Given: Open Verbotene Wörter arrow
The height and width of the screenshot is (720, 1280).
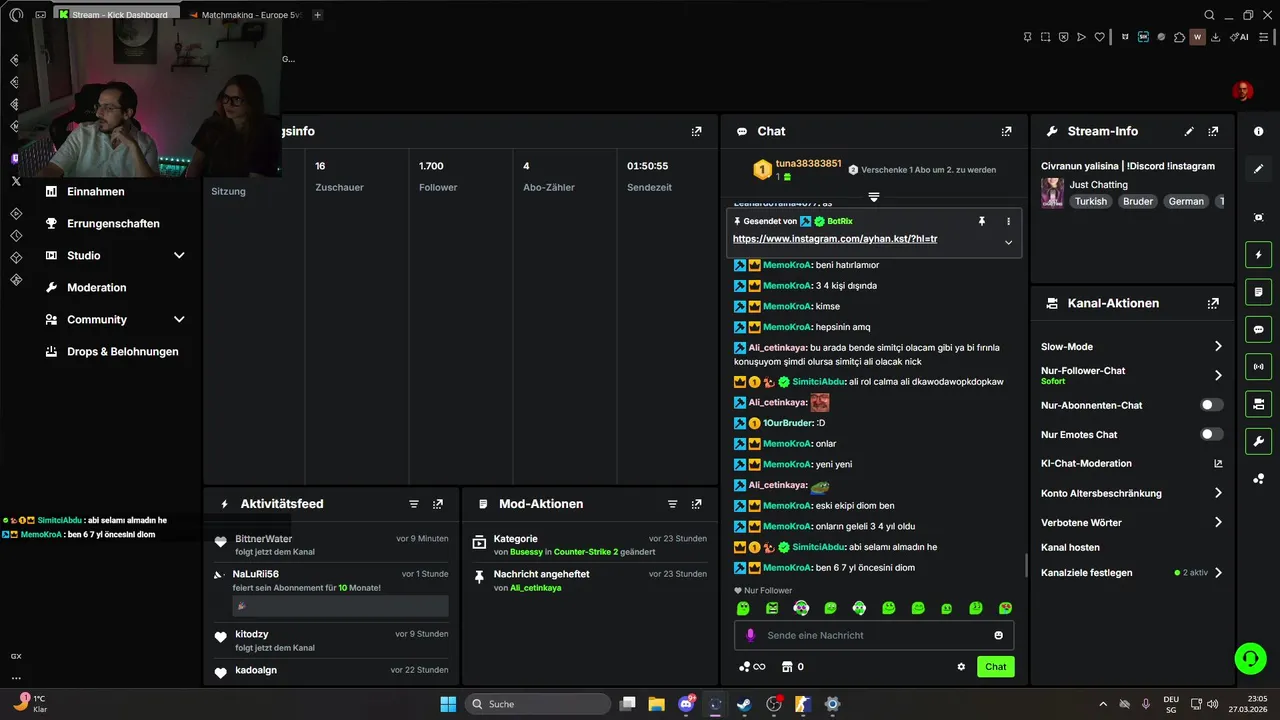Looking at the screenshot, I should 1218,522.
